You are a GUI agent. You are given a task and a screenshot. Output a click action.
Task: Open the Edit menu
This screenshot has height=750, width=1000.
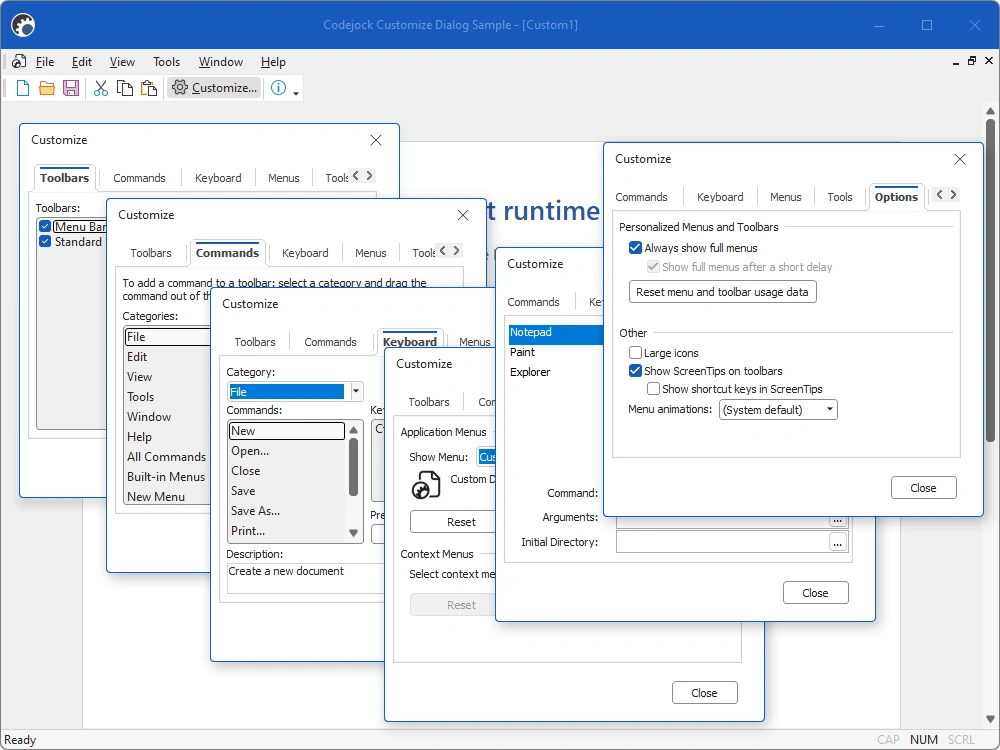coord(82,62)
